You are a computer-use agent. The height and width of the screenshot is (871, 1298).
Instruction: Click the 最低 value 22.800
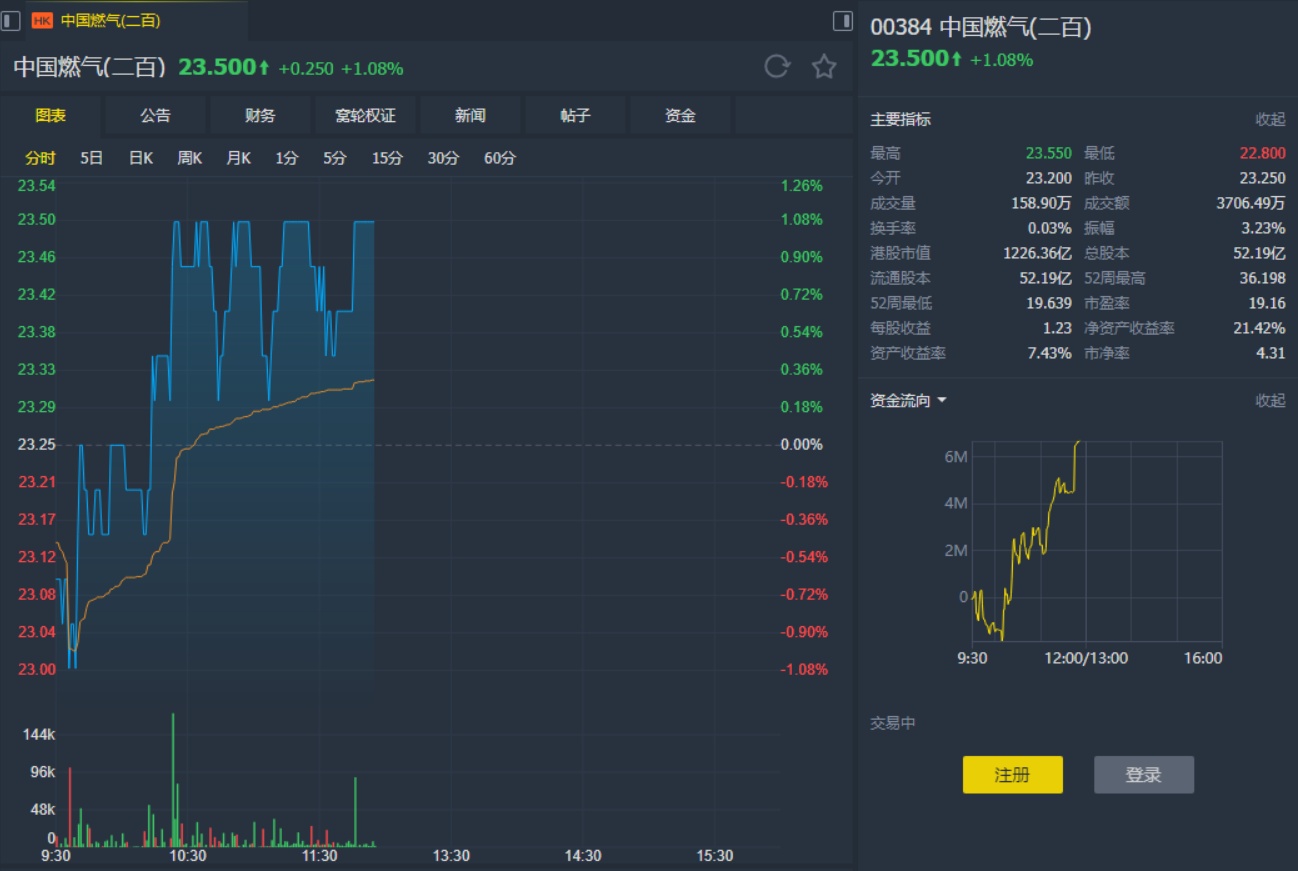click(1262, 154)
